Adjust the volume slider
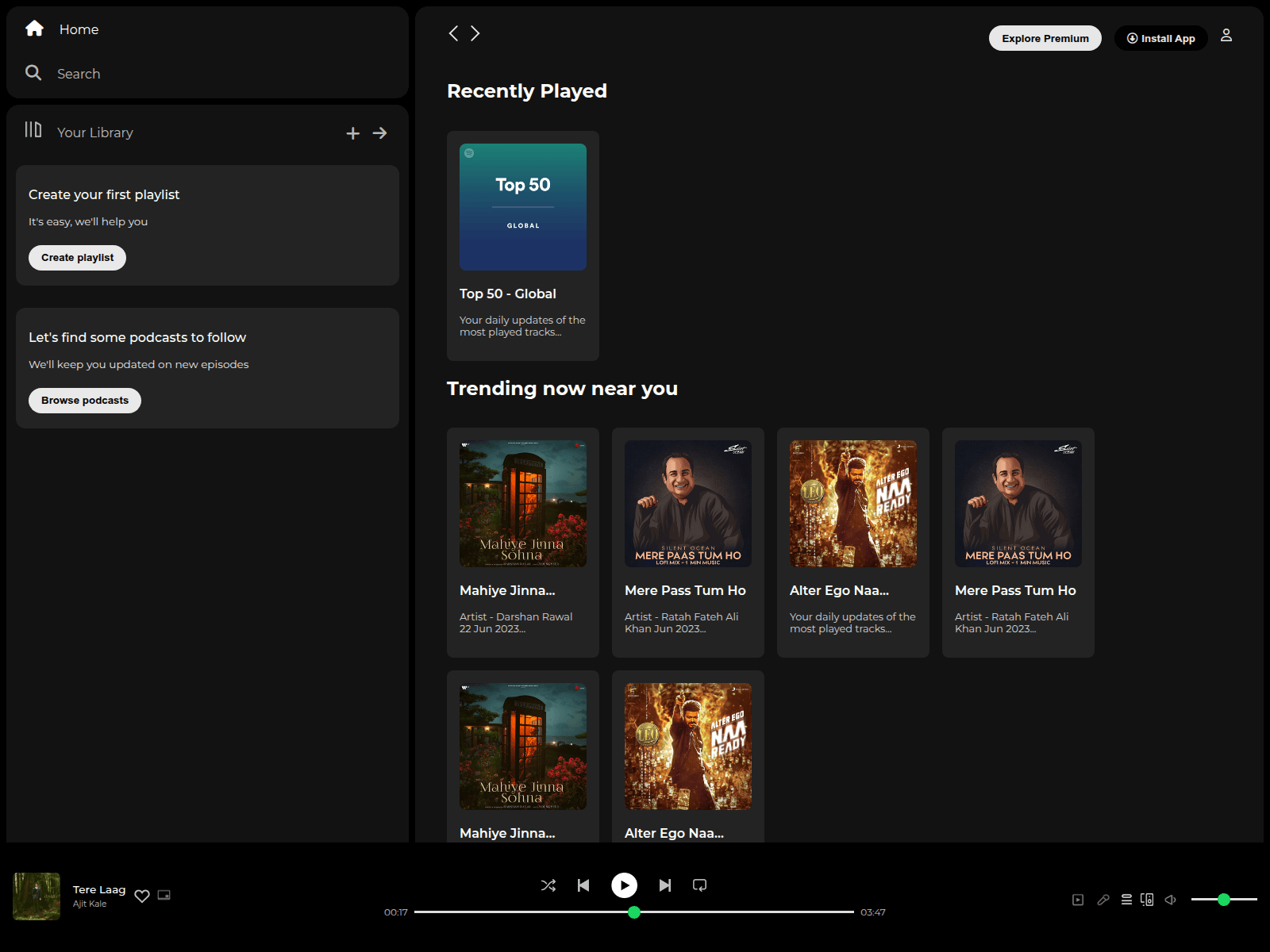The width and height of the screenshot is (1270, 952). pyautogui.click(x=1224, y=900)
